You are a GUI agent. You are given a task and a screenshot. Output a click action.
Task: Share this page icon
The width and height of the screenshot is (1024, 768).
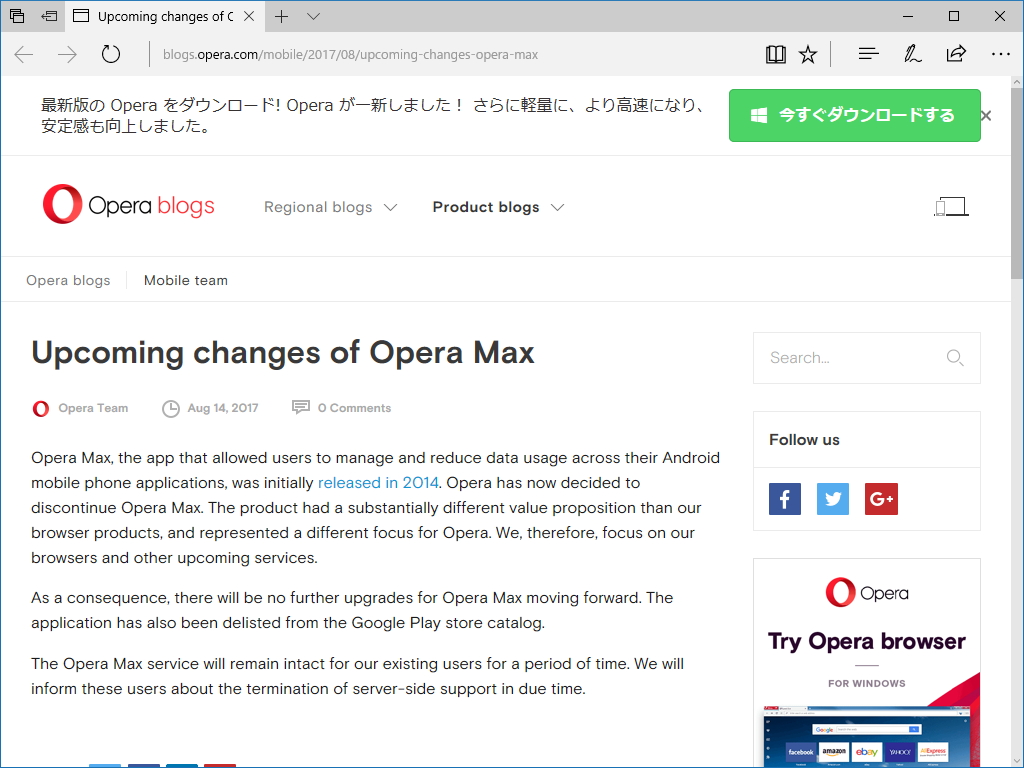click(956, 54)
